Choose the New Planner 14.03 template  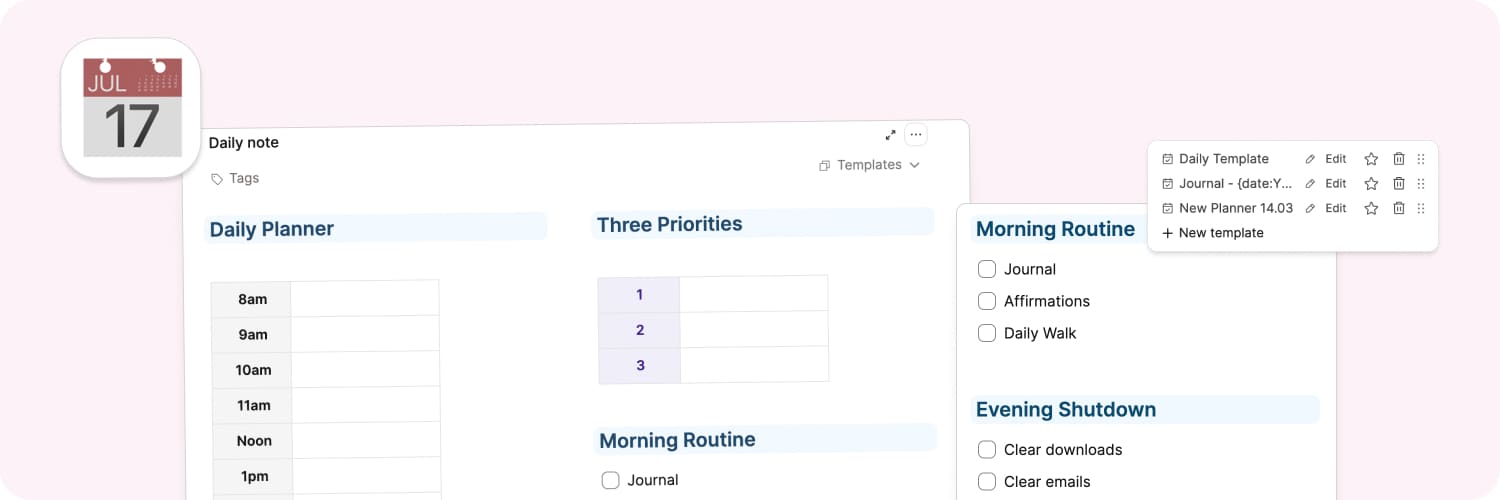(x=1235, y=209)
